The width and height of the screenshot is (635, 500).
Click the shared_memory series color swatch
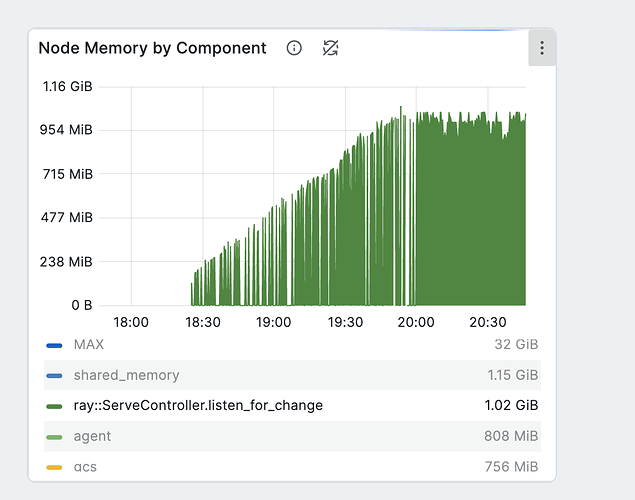coord(55,376)
